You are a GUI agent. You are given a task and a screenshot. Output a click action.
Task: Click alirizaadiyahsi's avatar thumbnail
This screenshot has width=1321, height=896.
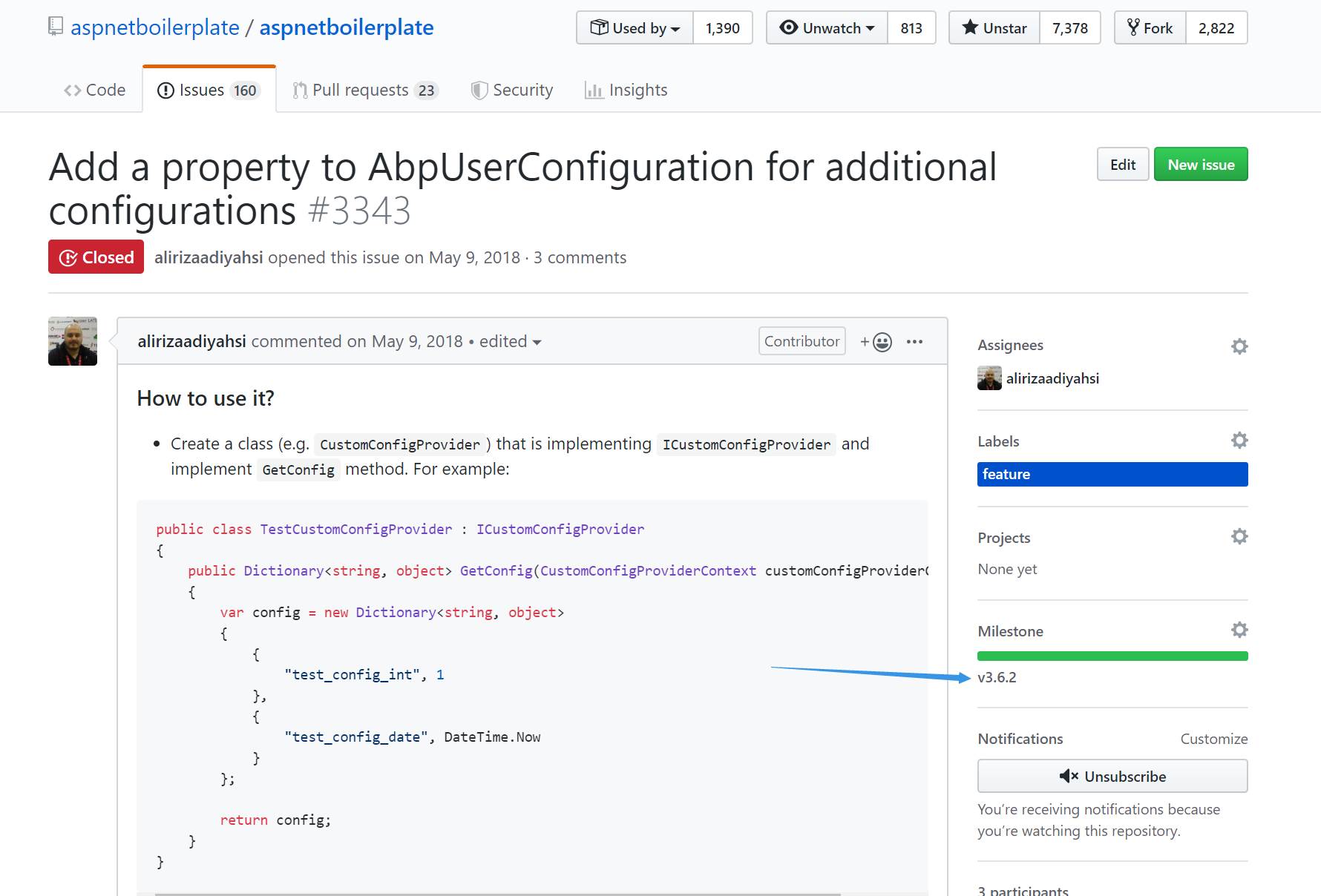click(x=72, y=341)
